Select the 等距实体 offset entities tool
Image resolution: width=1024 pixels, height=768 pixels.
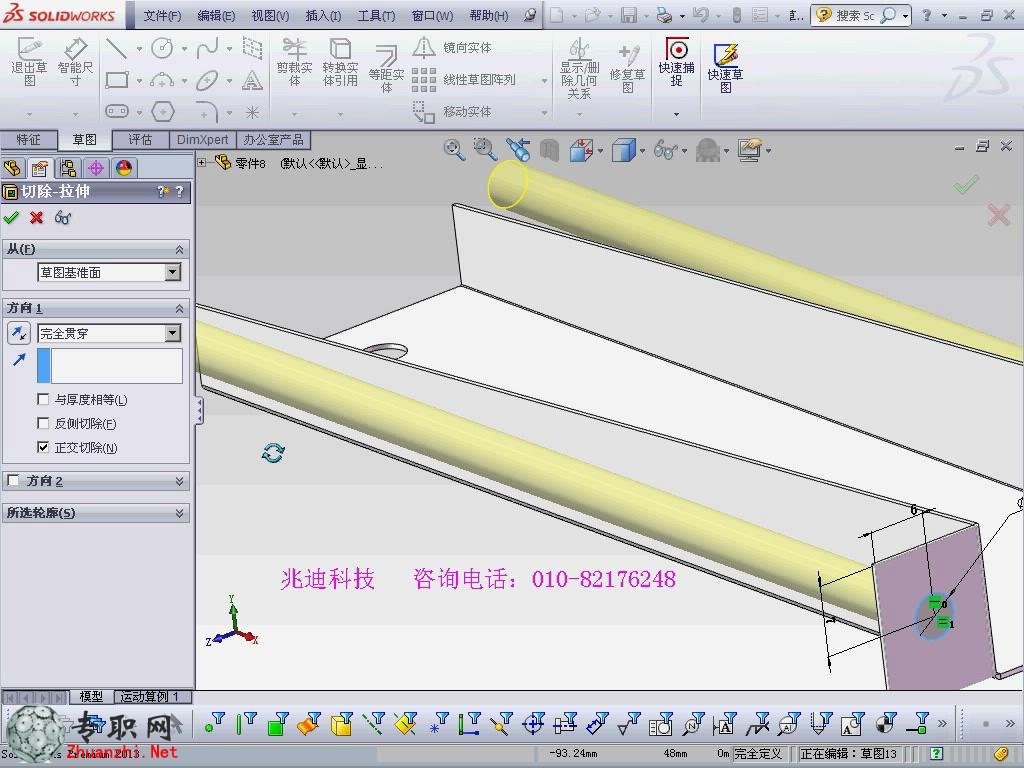[386, 69]
